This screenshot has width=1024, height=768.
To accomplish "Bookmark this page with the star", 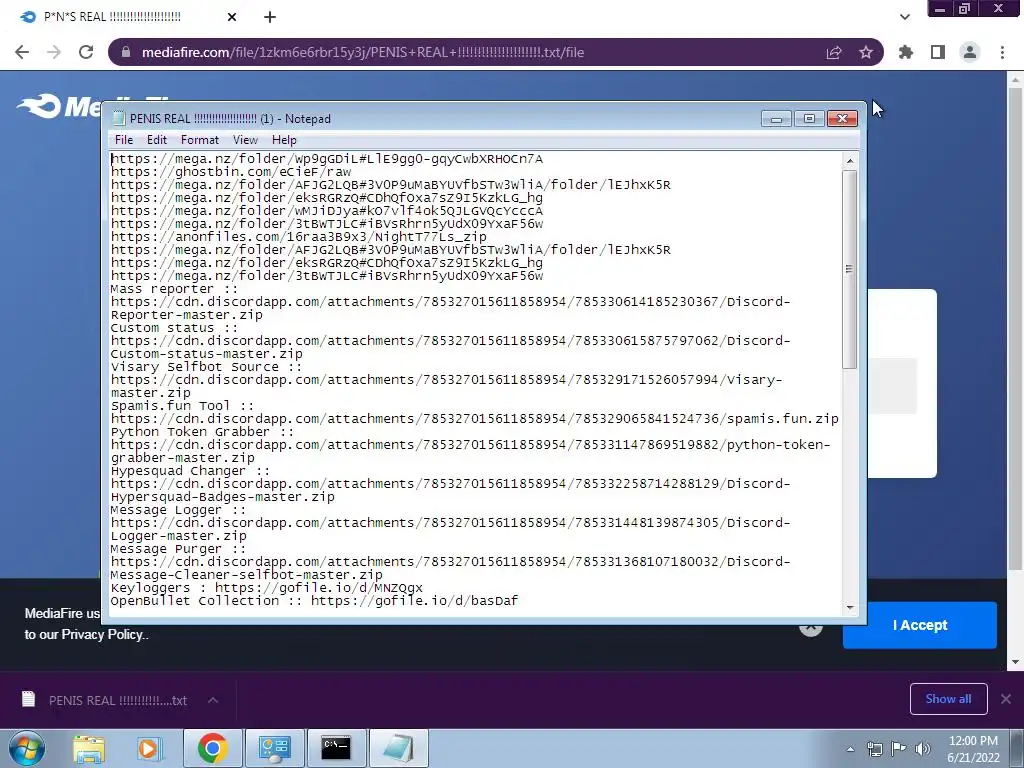I will click(866, 52).
